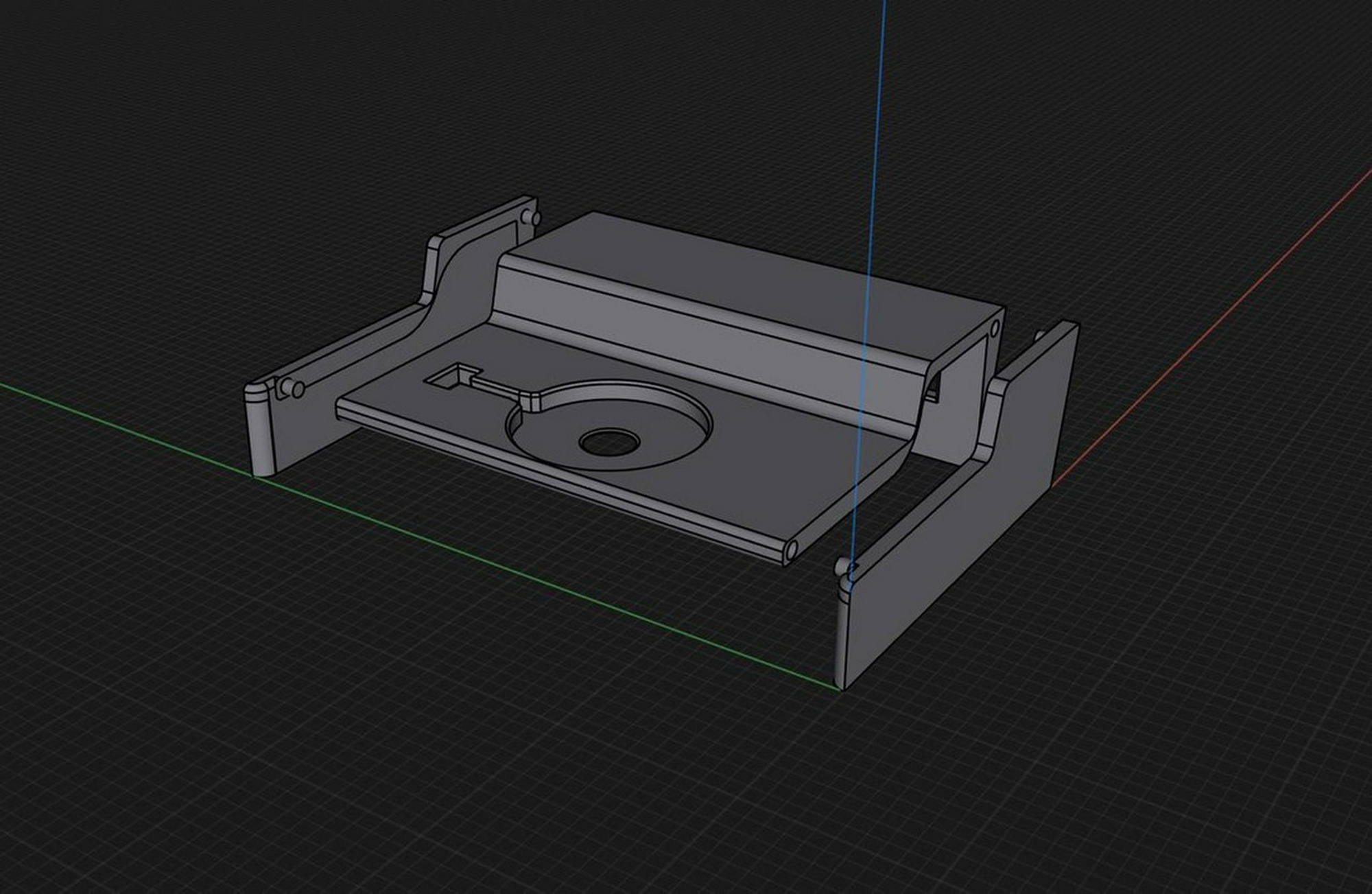1372x894 pixels.
Task: Click the peg at right panel's front top
Action: pyautogui.click(x=841, y=567)
